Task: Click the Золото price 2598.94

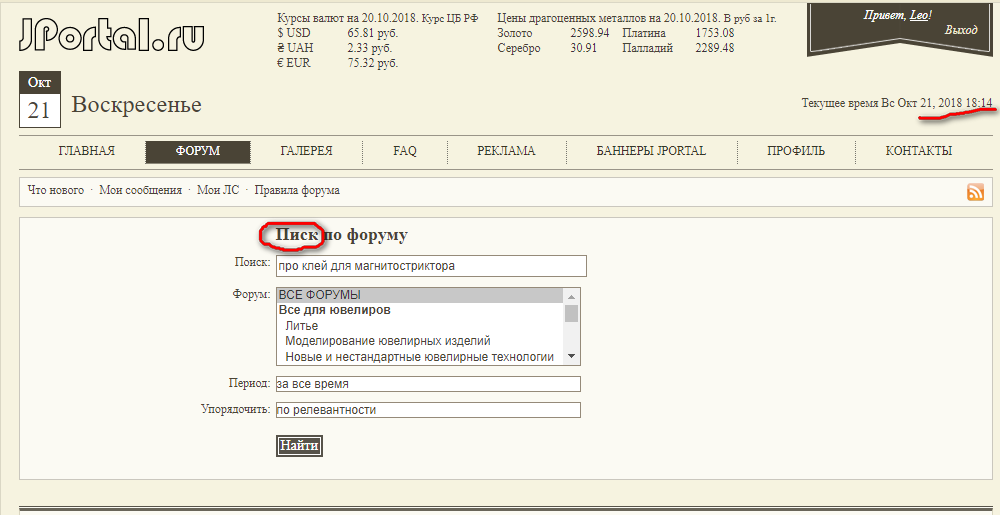Action: pos(590,33)
